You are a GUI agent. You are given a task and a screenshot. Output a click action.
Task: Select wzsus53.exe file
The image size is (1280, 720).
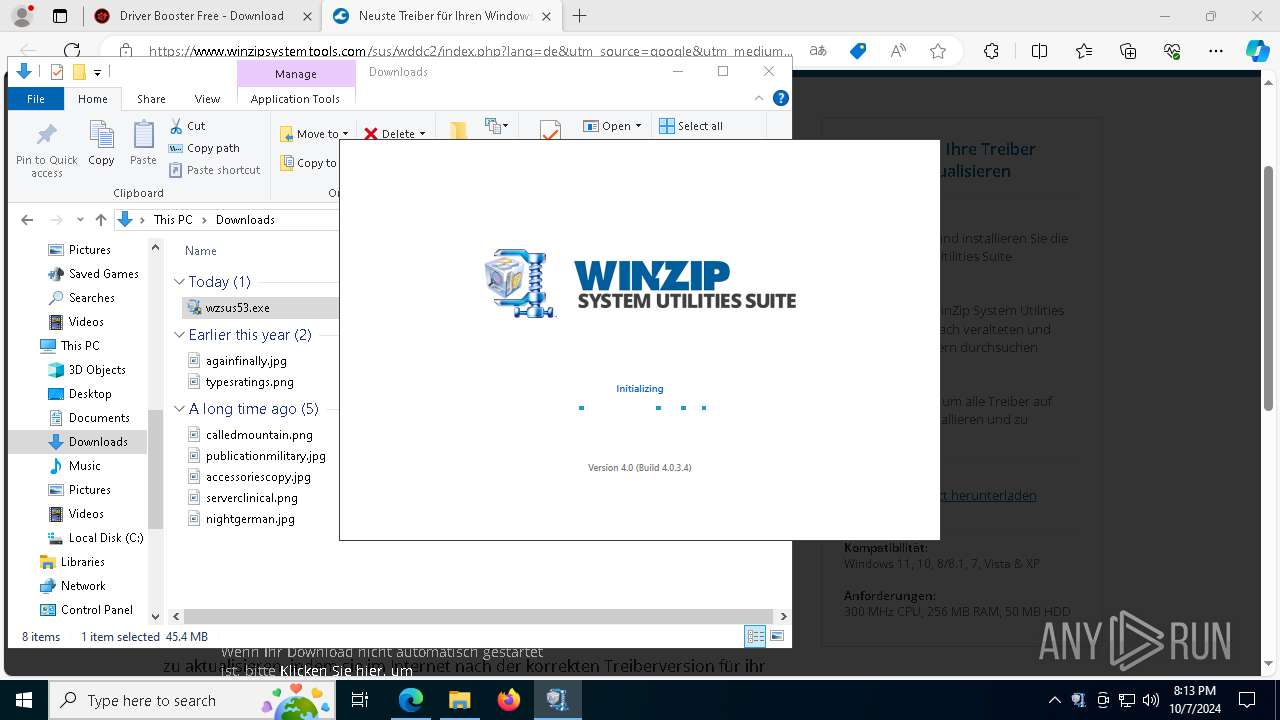[x=238, y=308]
